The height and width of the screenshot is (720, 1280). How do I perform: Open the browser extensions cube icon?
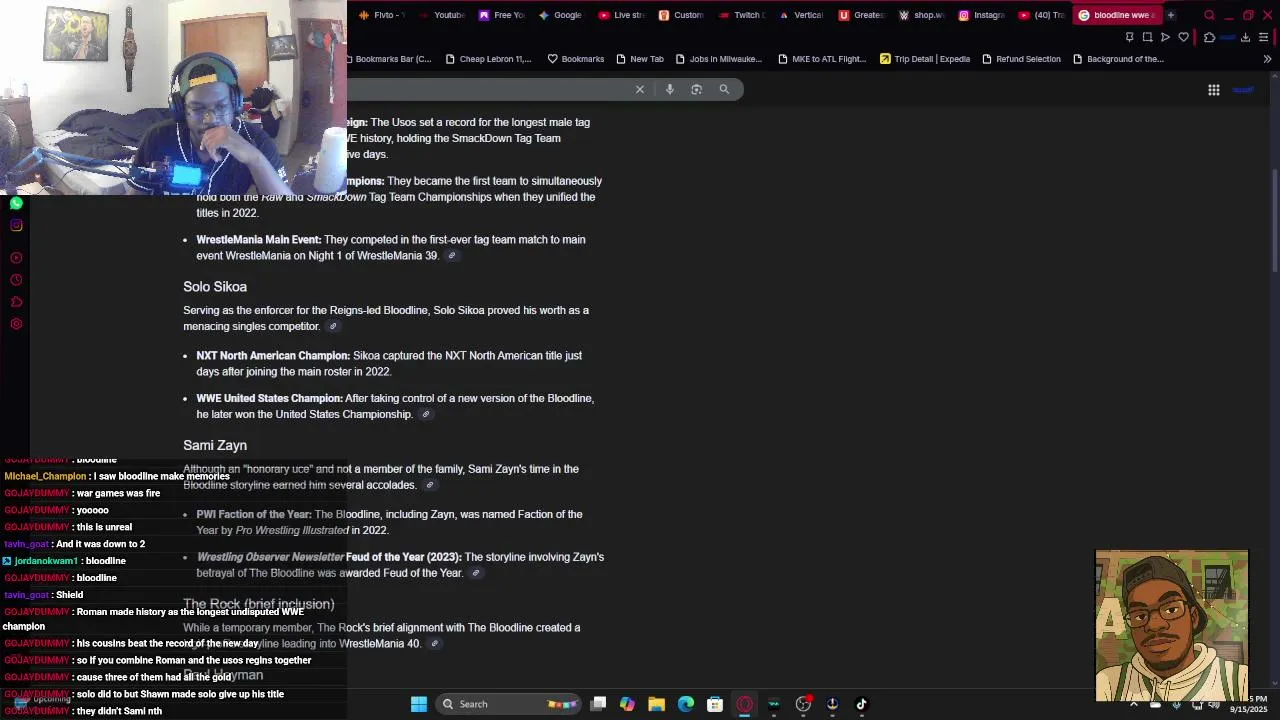[1209, 37]
